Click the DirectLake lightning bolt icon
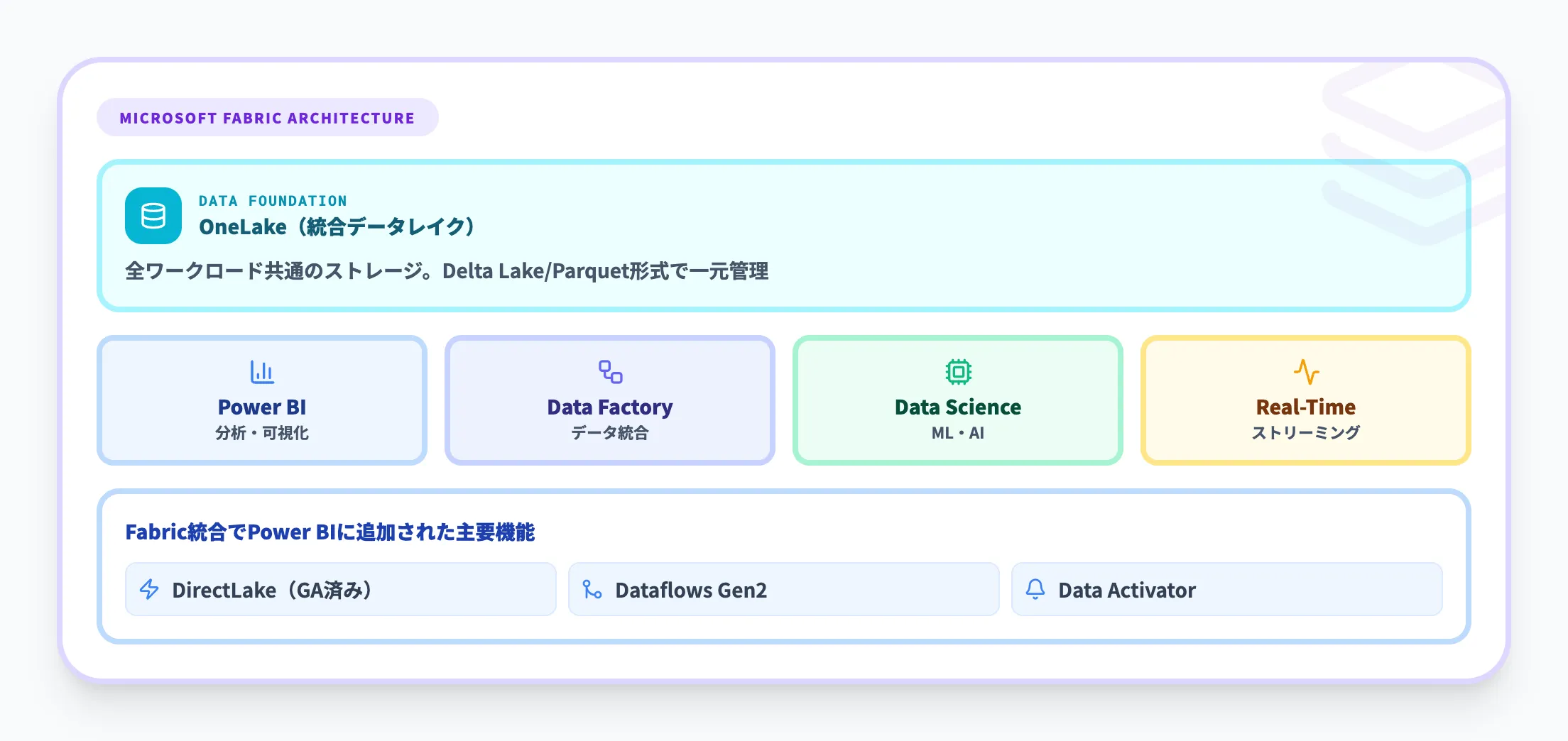This screenshot has width=1568, height=741. [149, 590]
